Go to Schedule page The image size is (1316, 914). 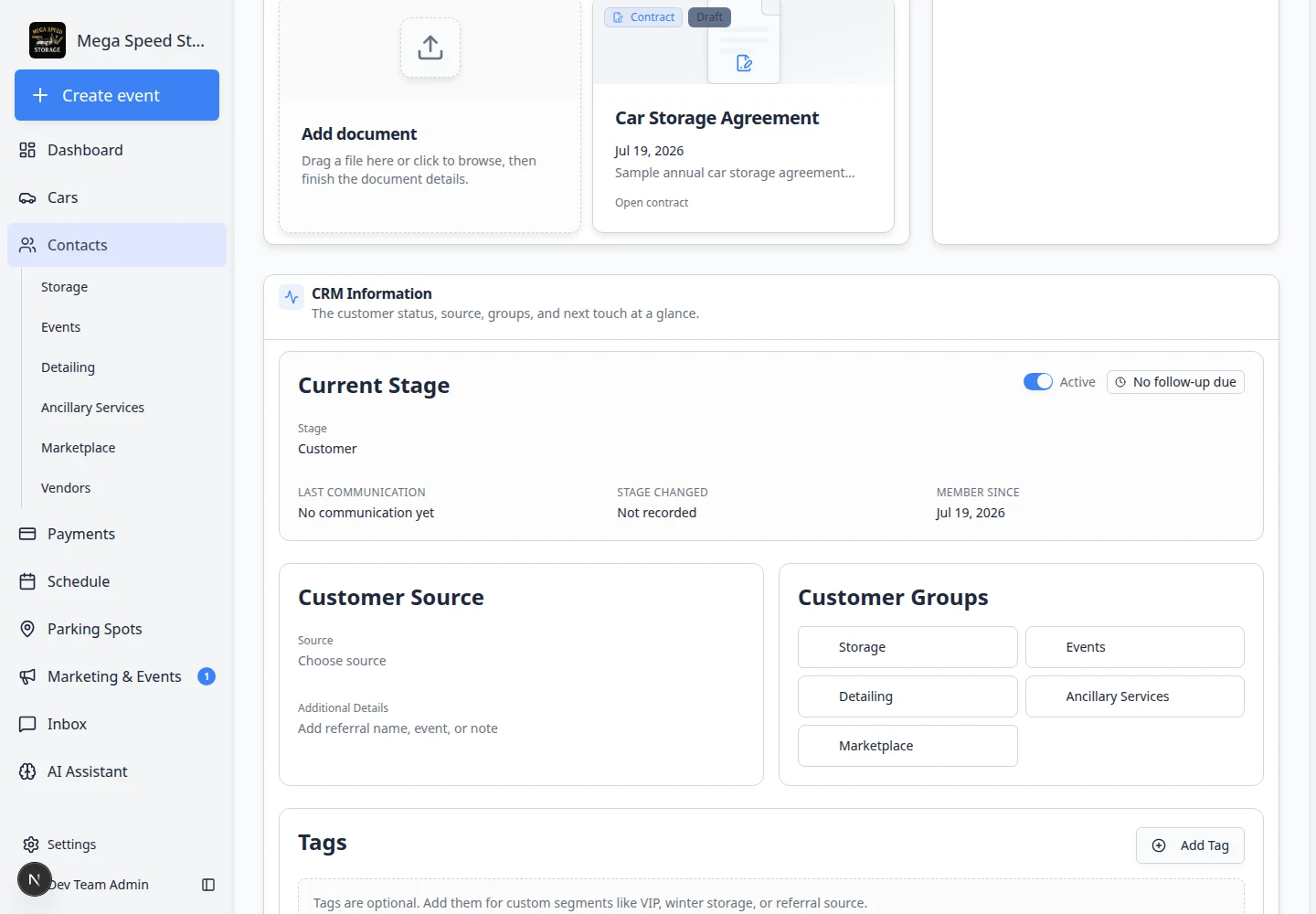(117, 581)
